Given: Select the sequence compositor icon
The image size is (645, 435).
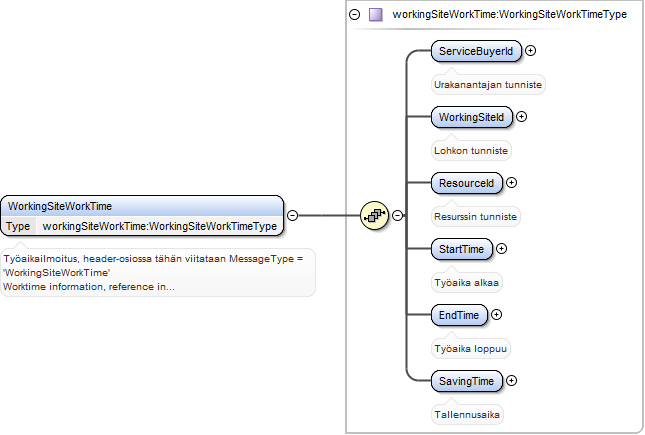Looking at the screenshot, I should tap(374, 215).
